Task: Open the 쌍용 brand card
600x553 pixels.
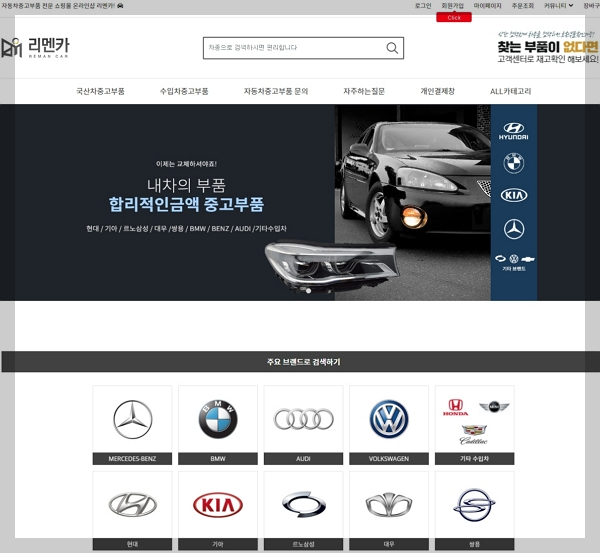Action: pos(474,511)
